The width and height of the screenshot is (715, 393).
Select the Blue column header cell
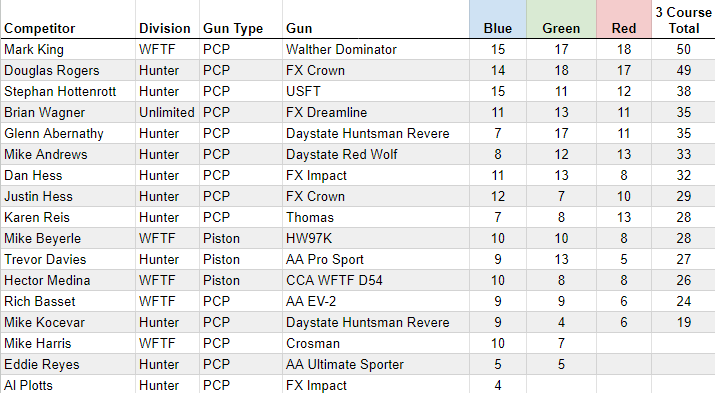click(x=498, y=19)
